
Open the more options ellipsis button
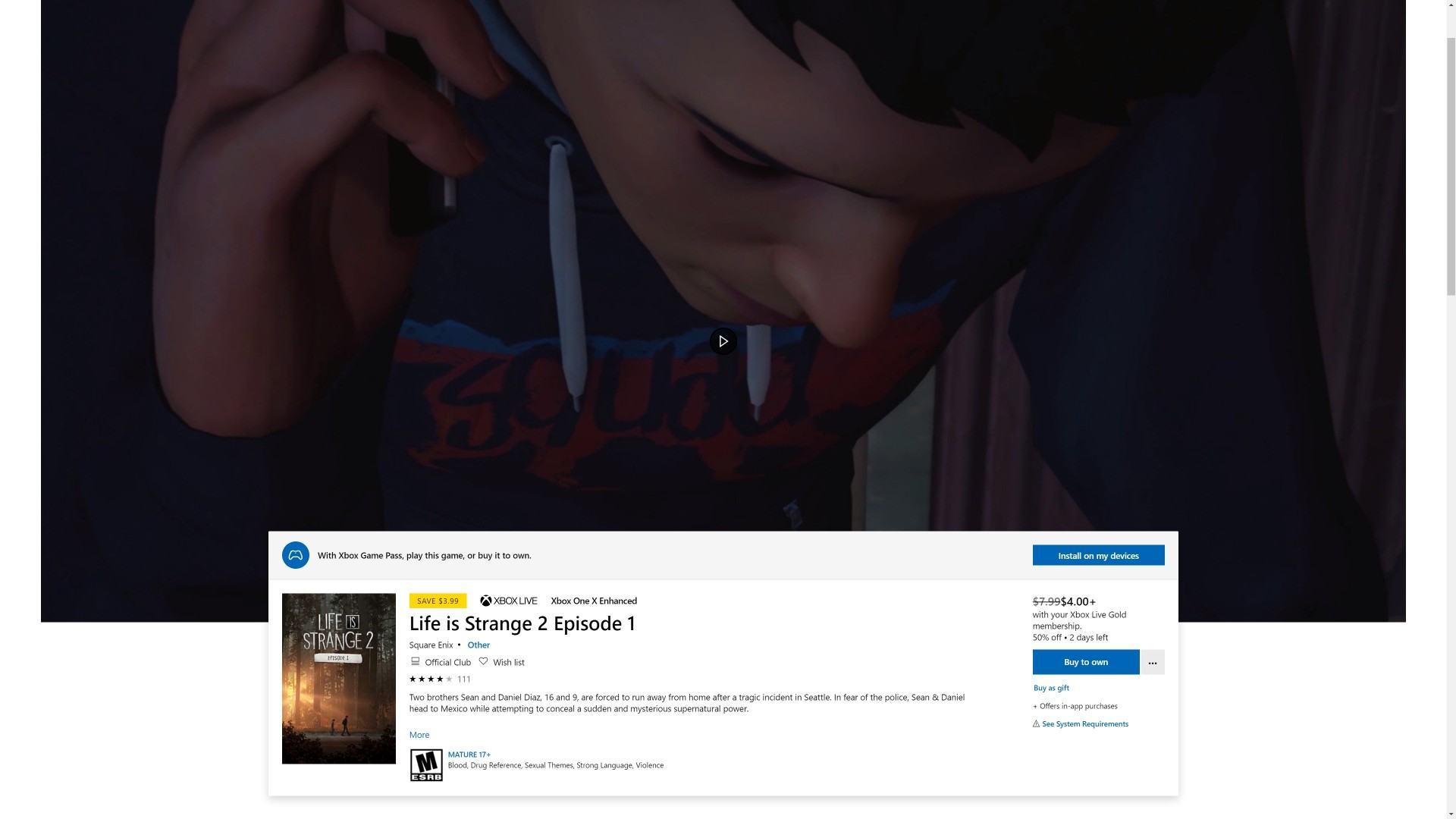click(1153, 662)
